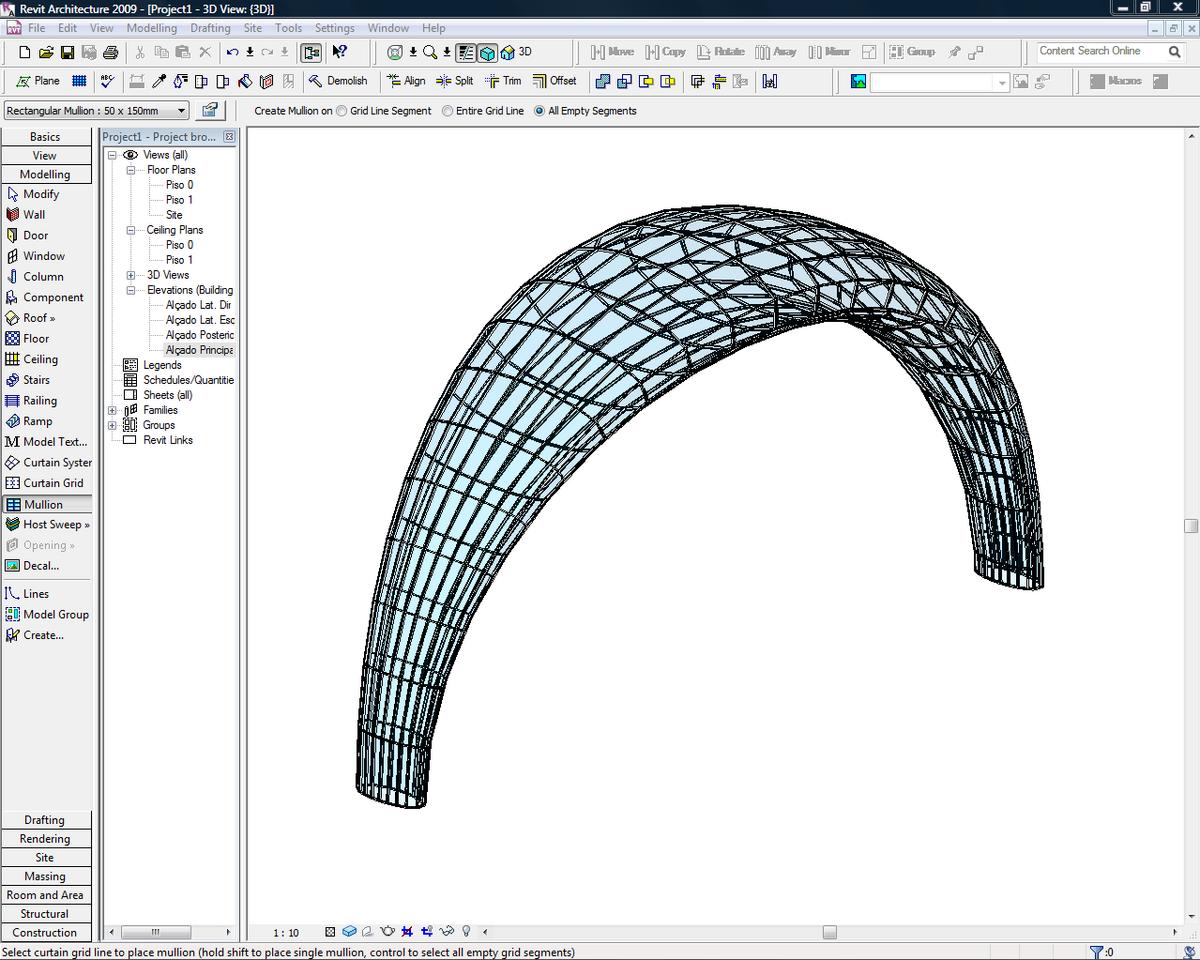Expand the Families node in project browser
1200x960 pixels.
tap(111, 410)
